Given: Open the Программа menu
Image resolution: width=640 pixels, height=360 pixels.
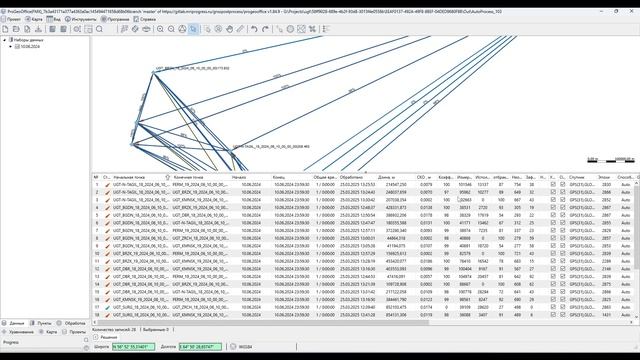Looking at the screenshot, I should [x=115, y=19].
